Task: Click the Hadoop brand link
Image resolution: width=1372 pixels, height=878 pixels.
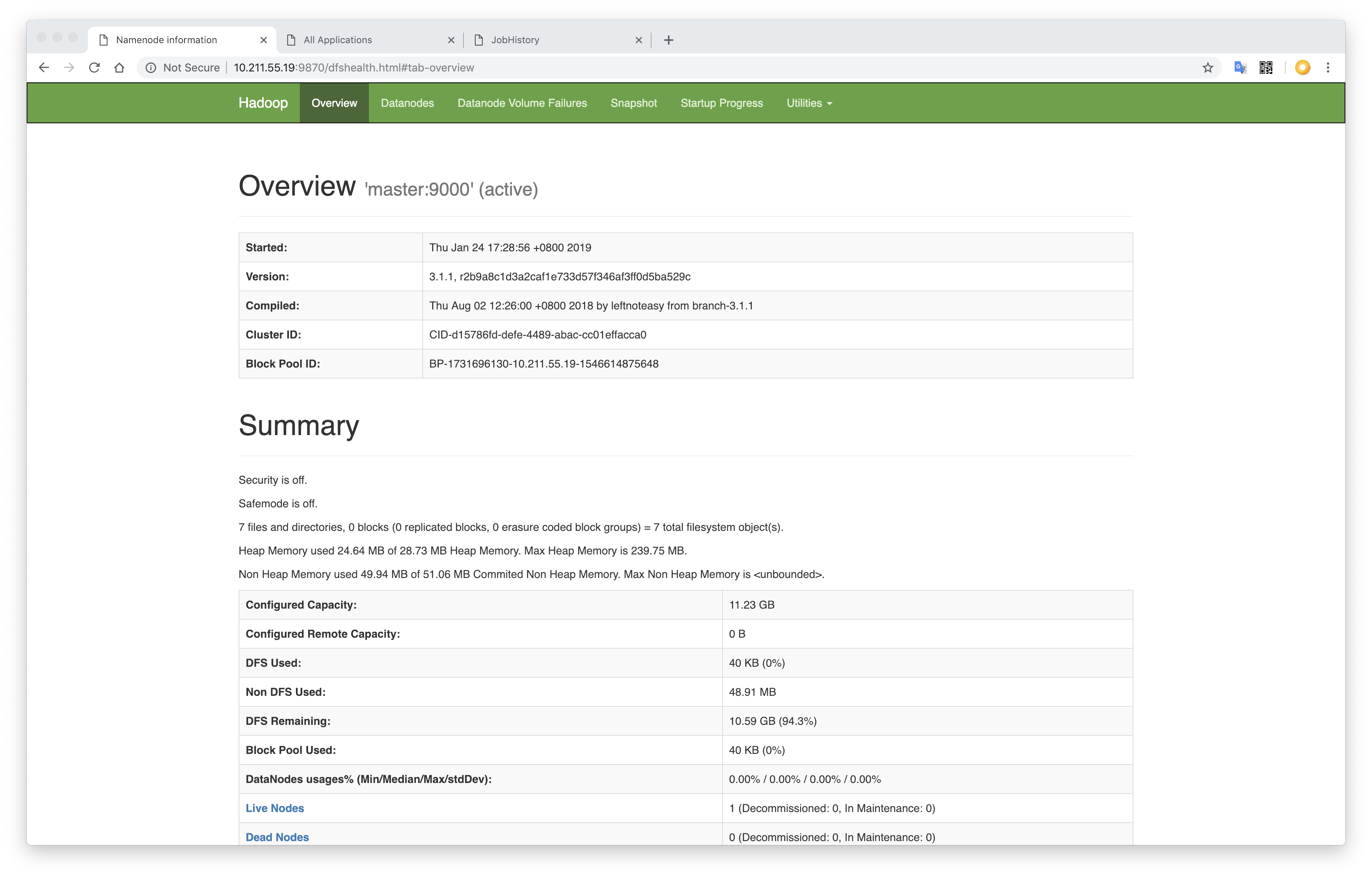Action: click(263, 103)
